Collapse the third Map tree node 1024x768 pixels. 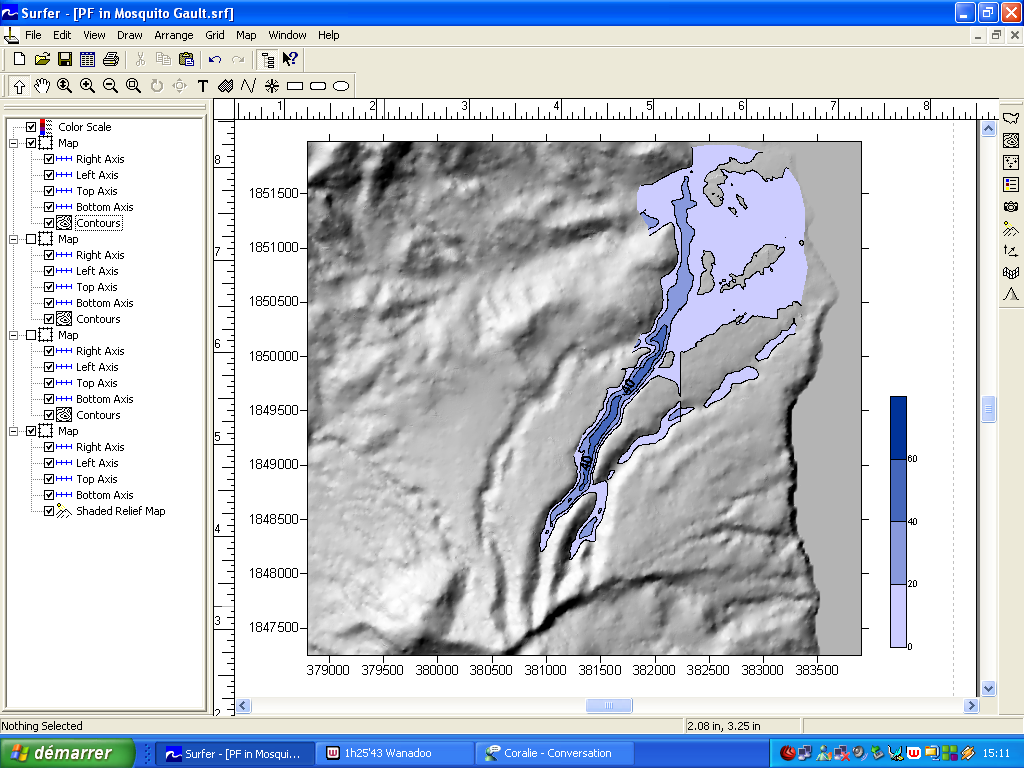pyautogui.click(x=14, y=335)
